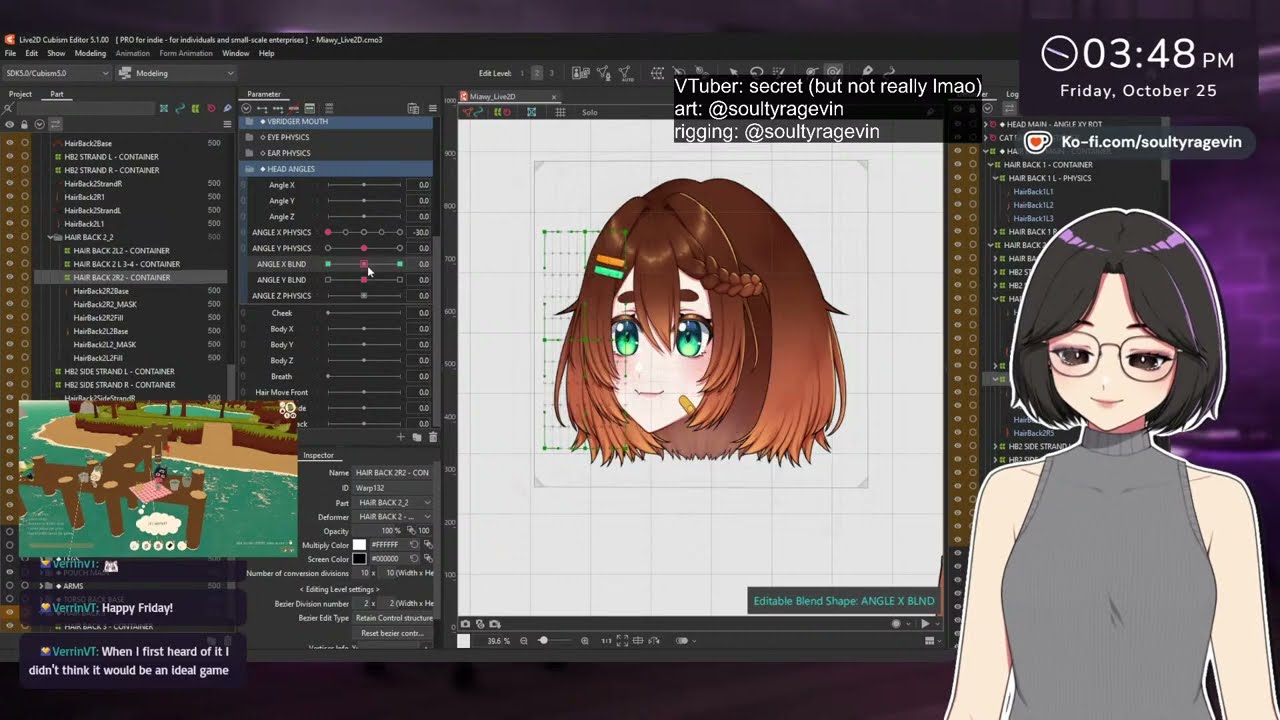Open the Deformer dropdown in Inspector
1280x720 pixels.
point(393,517)
